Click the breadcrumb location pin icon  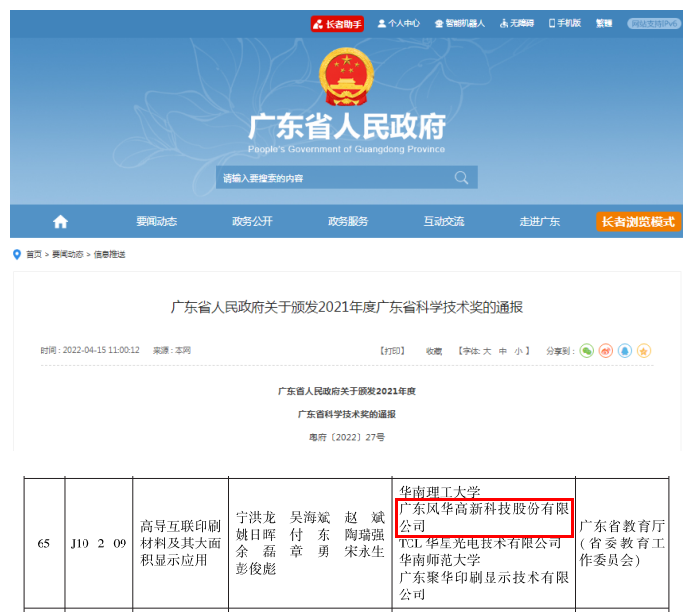(x=17, y=255)
